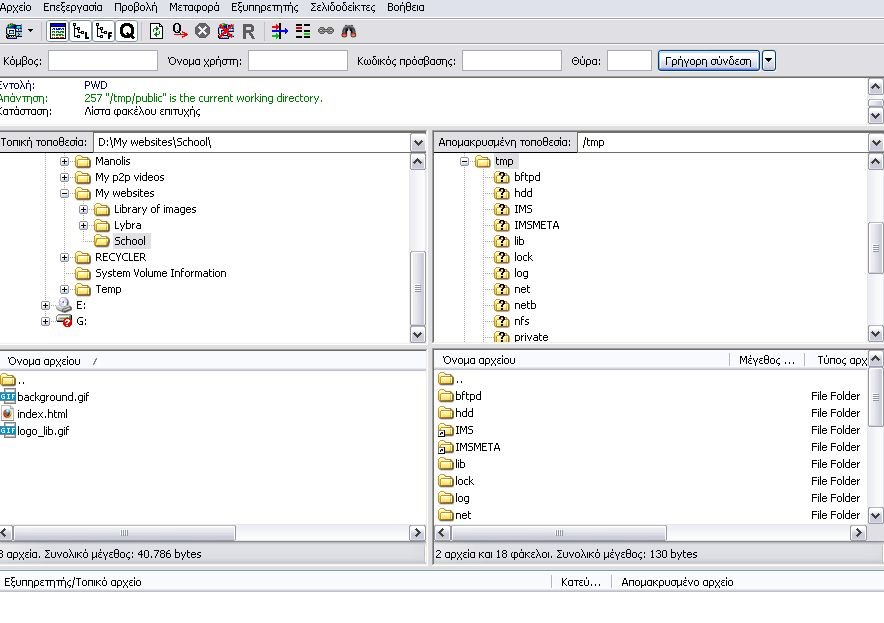Select the private folder icon in remote tree
Viewport: 884px width, 623px height.
[502, 337]
